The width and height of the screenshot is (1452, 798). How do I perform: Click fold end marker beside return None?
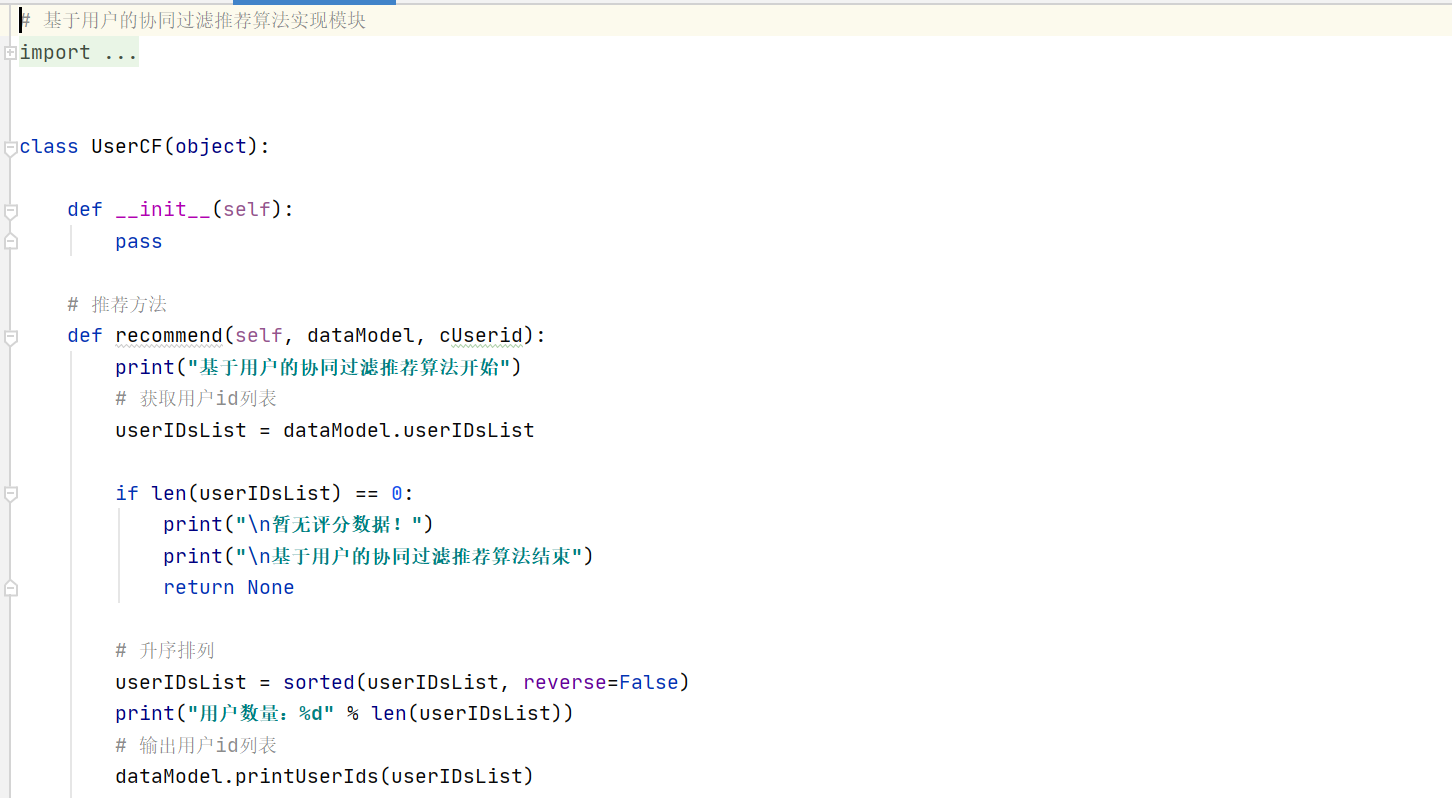click(x=10, y=588)
